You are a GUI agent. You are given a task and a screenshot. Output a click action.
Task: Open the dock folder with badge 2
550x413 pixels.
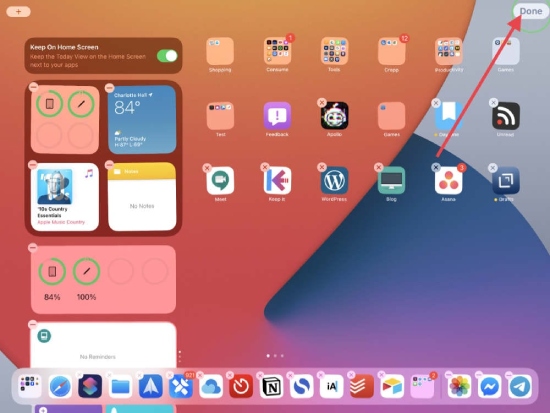pos(422,386)
